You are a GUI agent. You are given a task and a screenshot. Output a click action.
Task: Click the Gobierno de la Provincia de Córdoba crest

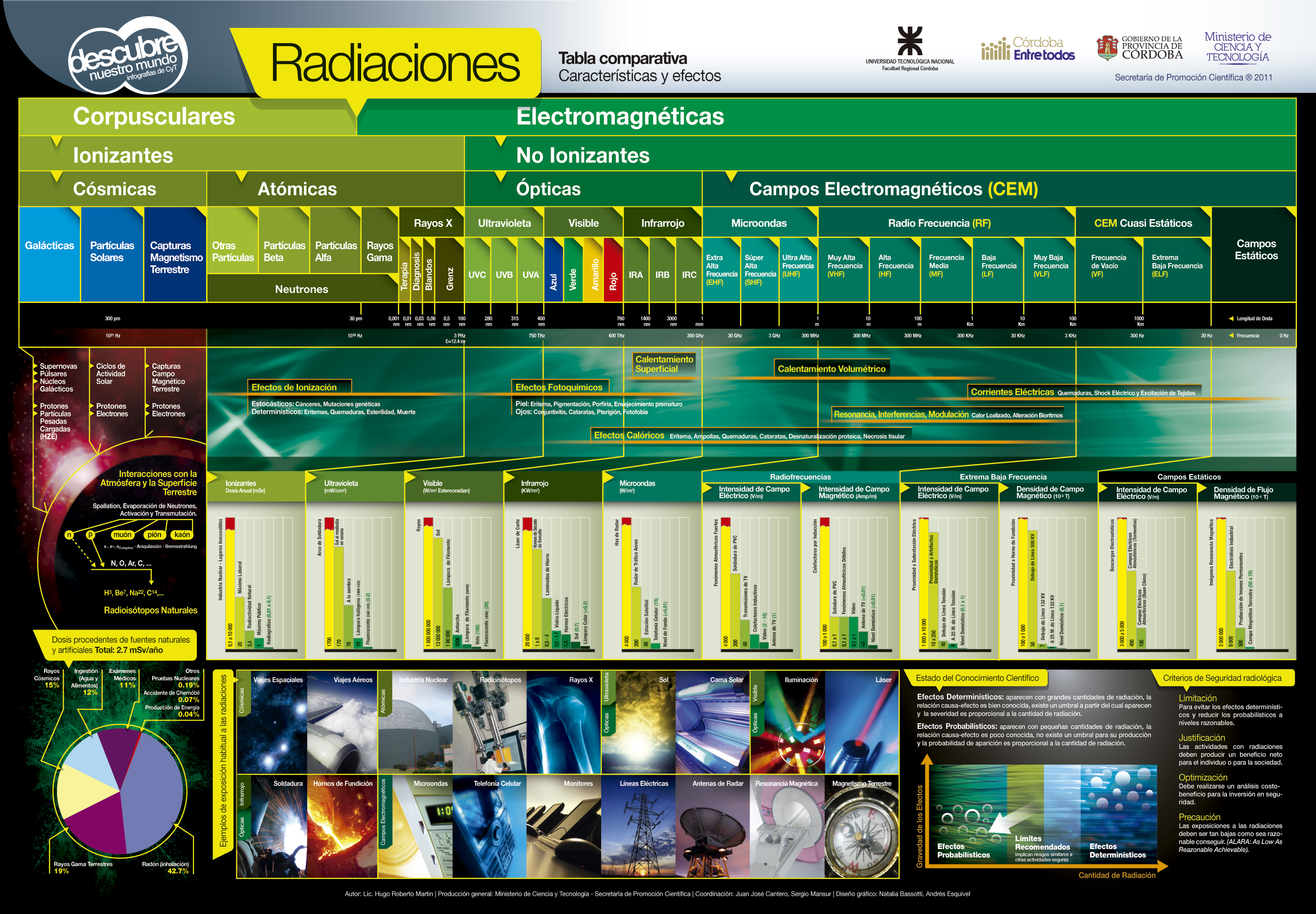click(1107, 48)
